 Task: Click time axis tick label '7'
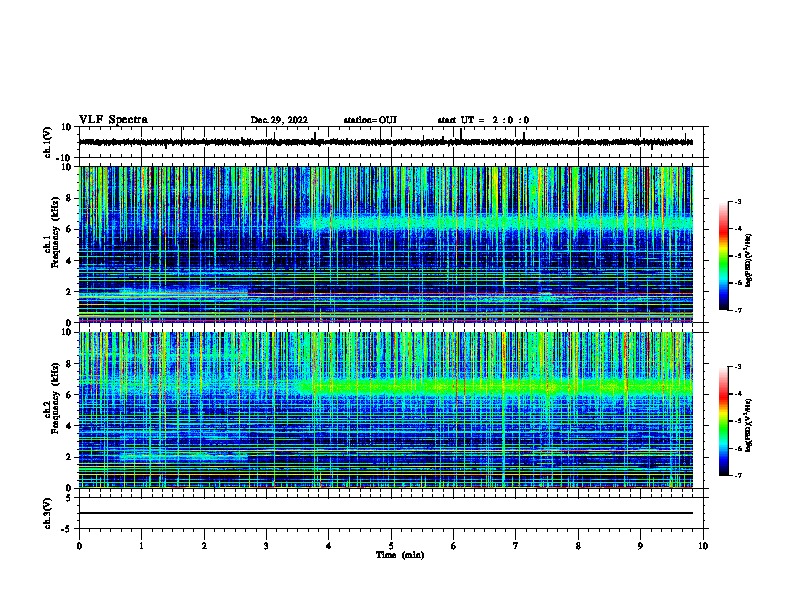click(x=516, y=546)
